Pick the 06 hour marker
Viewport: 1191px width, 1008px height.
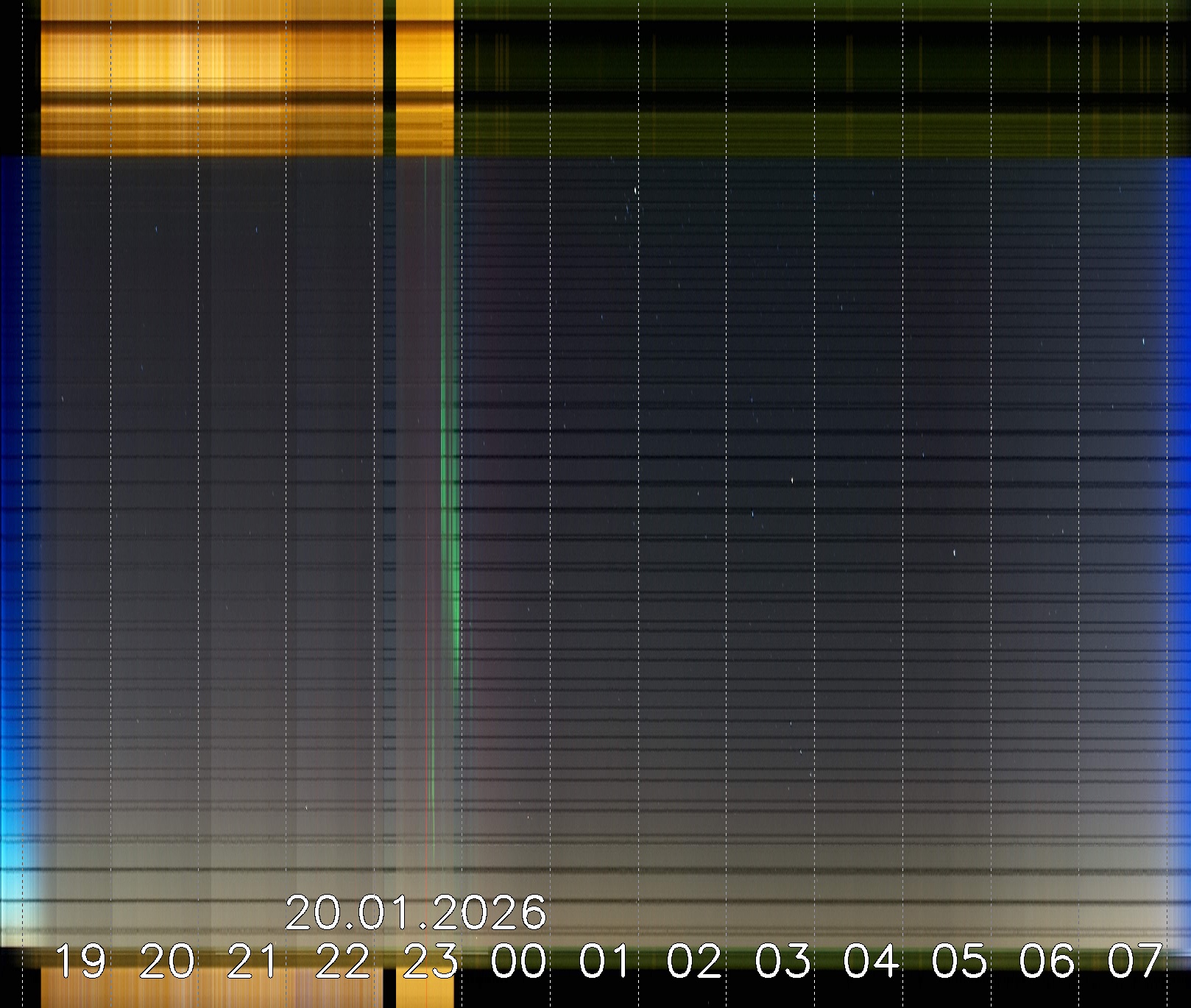(x=1047, y=962)
